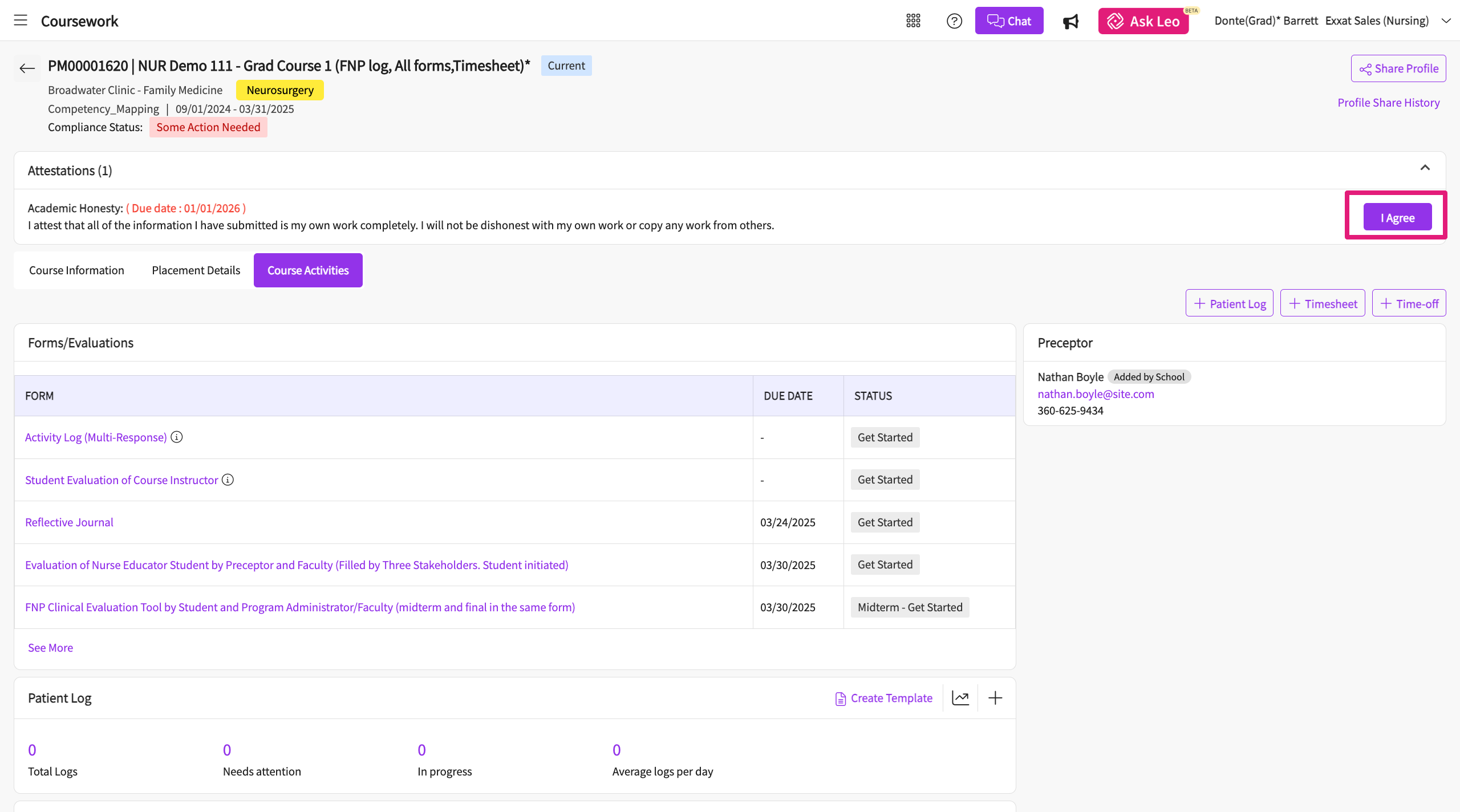Image resolution: width=1460 pixels, height=812 pixels.
Task: Collapse the Attestations section chevron
Action: (x=1425, y=168)
